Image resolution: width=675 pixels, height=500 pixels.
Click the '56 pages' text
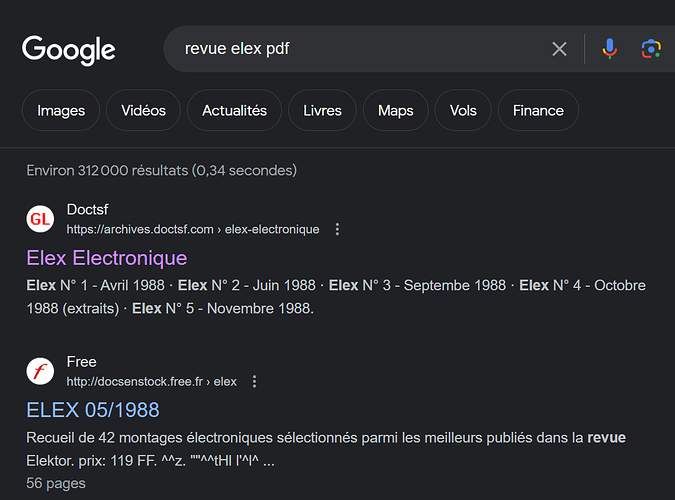click(x=56, y=483)
